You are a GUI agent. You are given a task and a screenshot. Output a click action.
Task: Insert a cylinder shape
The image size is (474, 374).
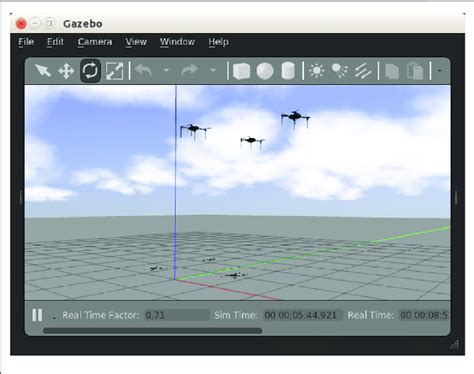(288, 71)
